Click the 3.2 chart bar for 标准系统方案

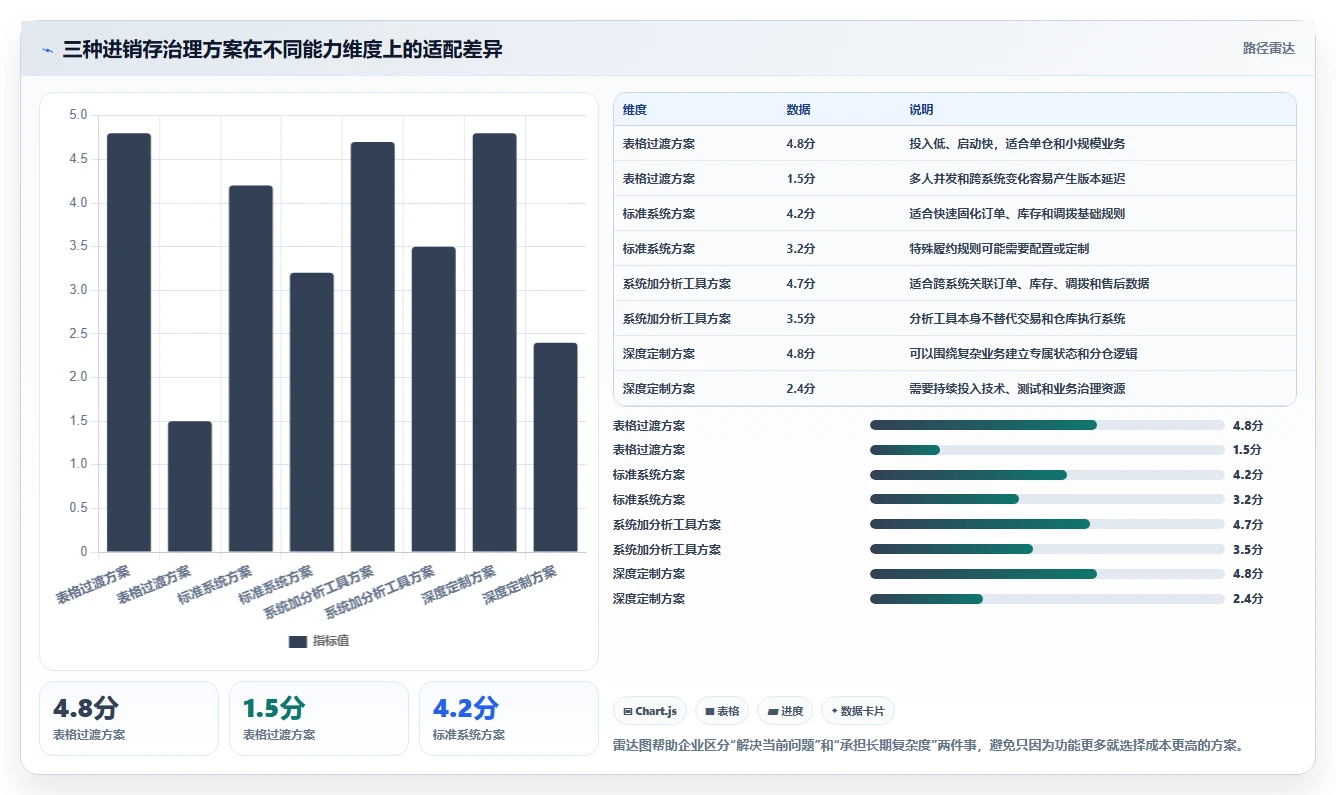click(312, 412)
